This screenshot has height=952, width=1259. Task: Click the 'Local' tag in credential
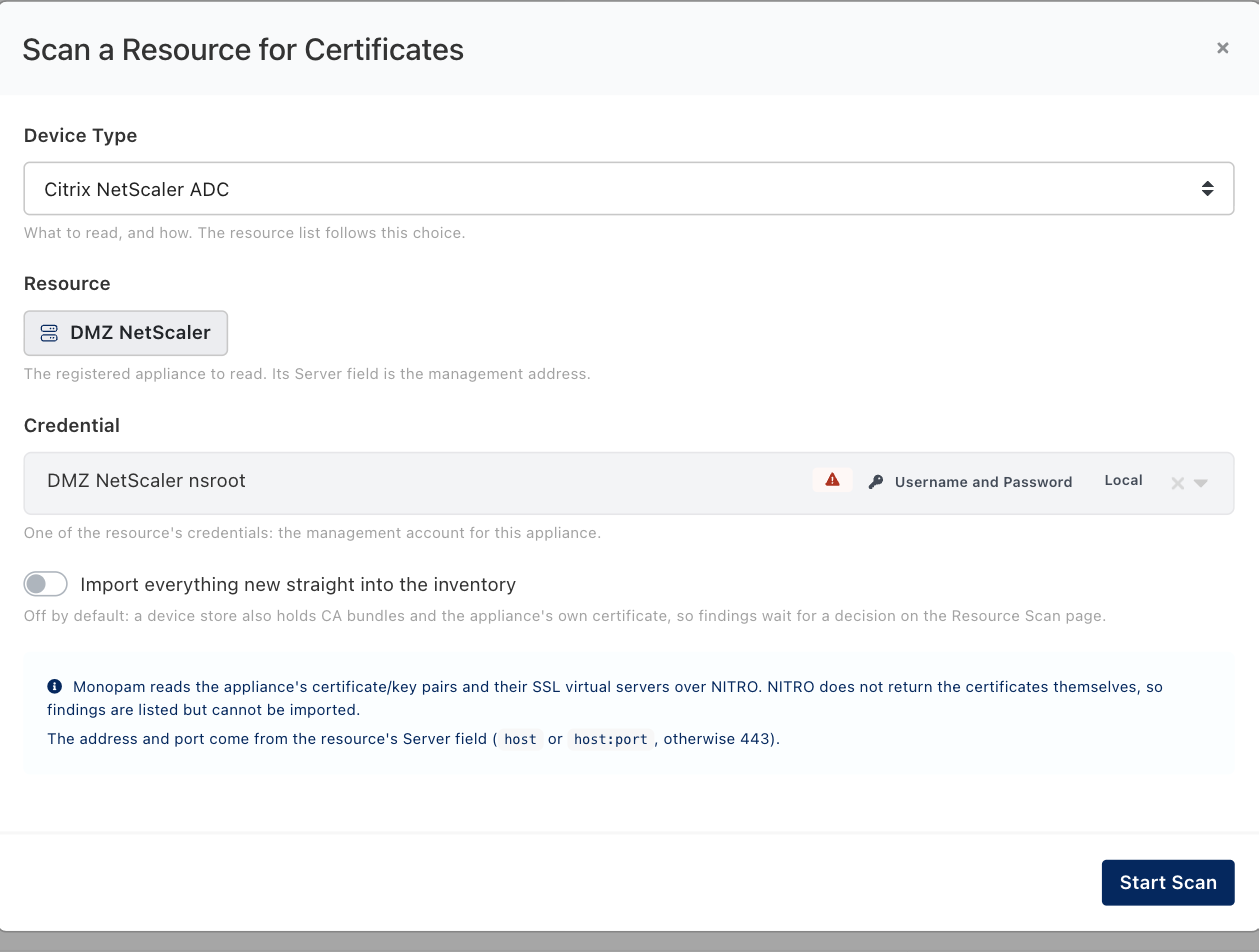(1123, 481)
